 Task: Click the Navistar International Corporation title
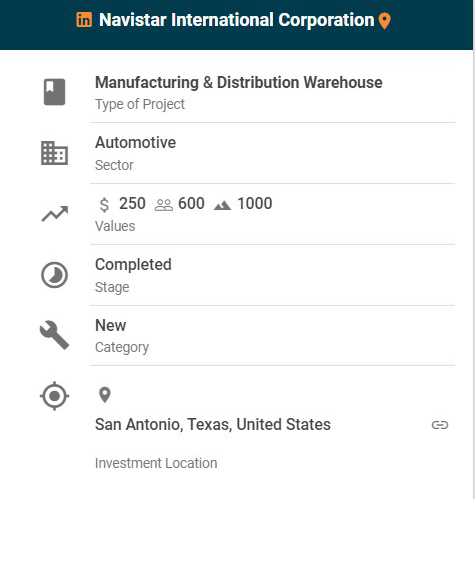pos(236,20)
